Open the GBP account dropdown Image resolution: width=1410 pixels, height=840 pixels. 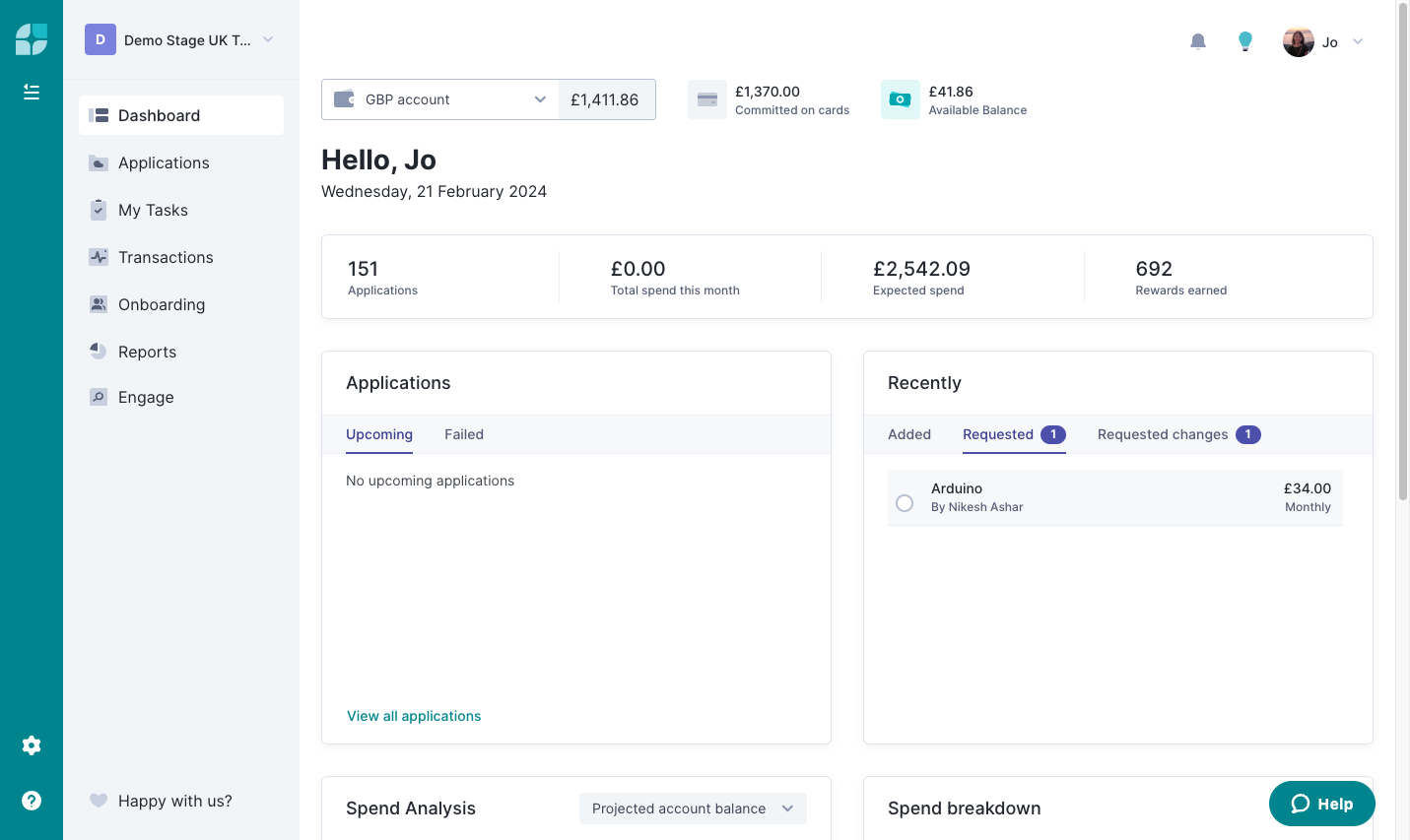point(440,99)
